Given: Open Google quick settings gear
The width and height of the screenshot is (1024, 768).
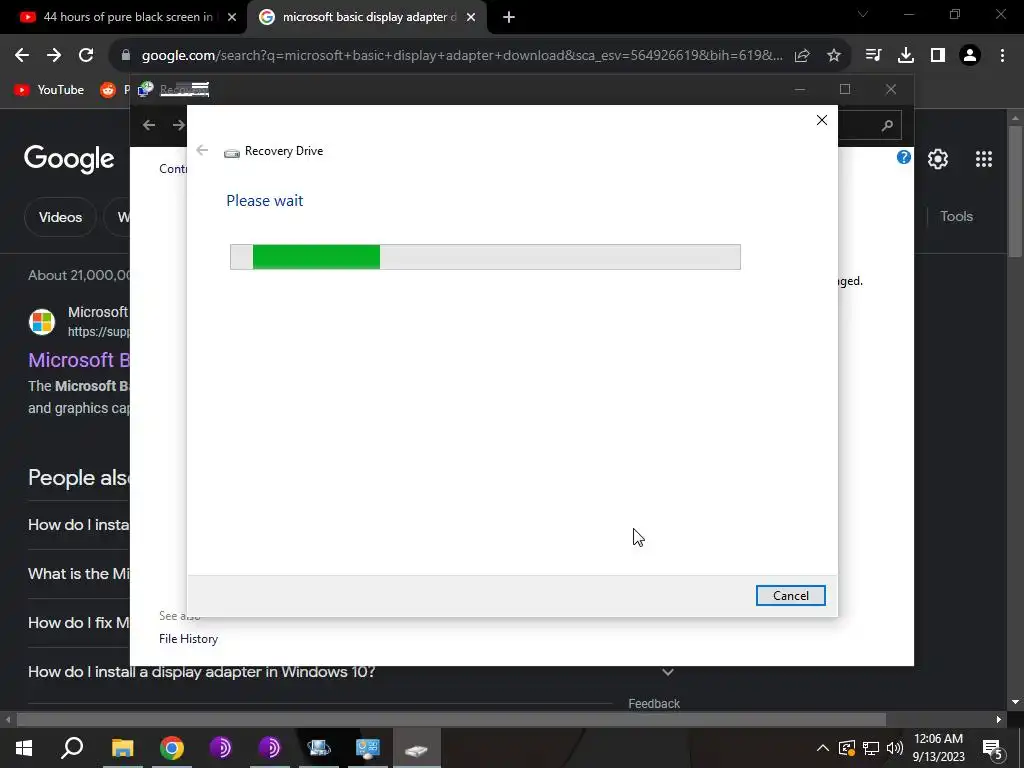Looking at the screenshot, I should pyautogui.click(x=938, y=159).
